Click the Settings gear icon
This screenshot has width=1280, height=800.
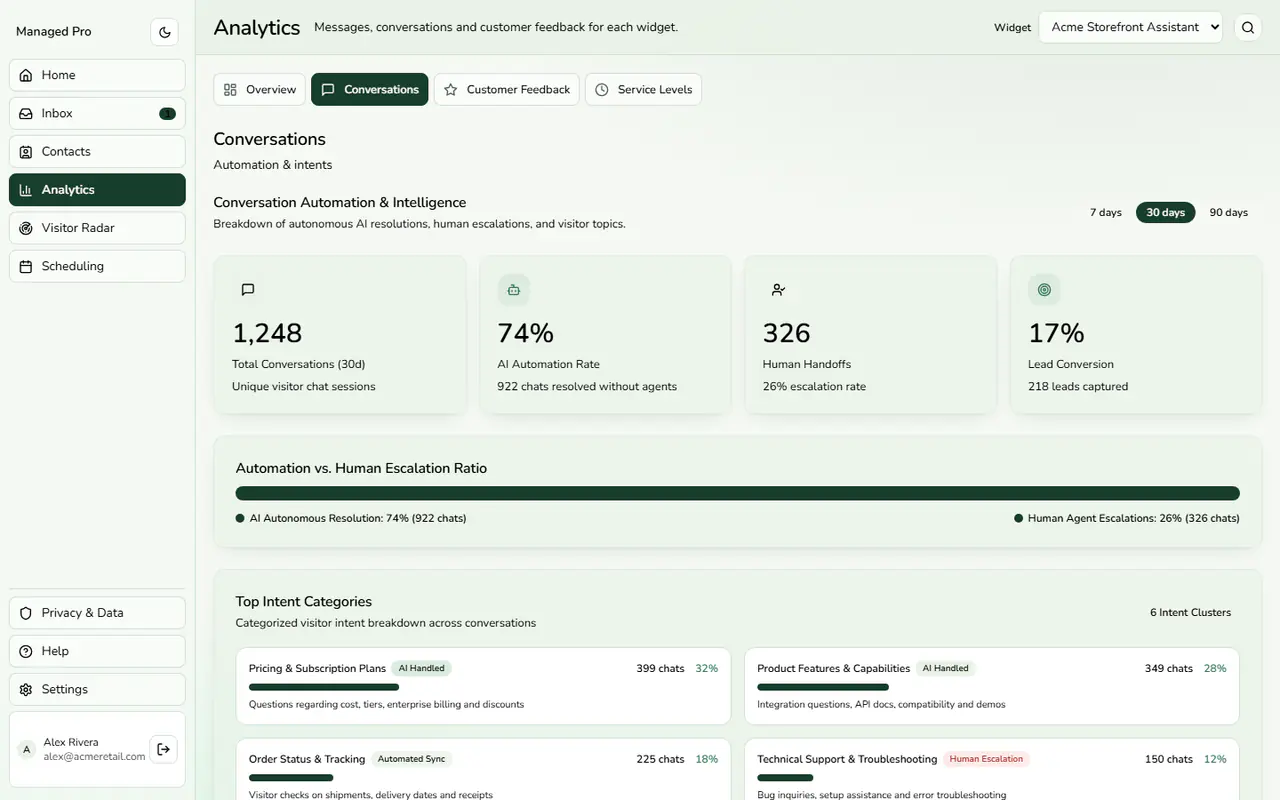26,689
